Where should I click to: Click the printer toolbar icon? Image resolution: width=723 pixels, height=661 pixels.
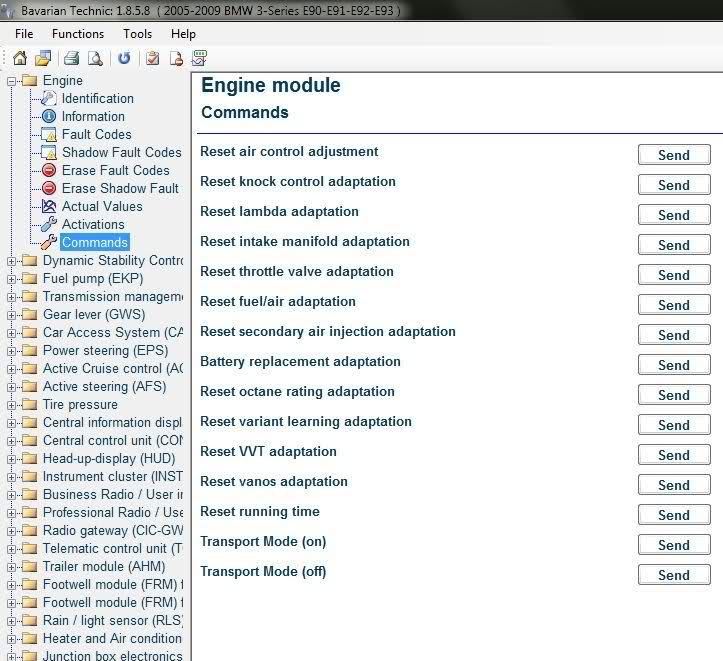point(71,58)
